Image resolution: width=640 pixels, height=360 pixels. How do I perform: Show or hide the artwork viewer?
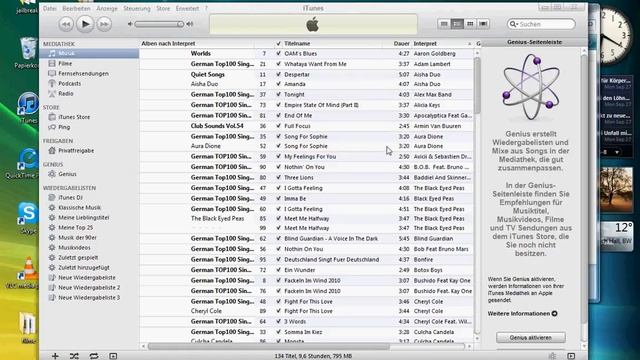tap(113, 356)
